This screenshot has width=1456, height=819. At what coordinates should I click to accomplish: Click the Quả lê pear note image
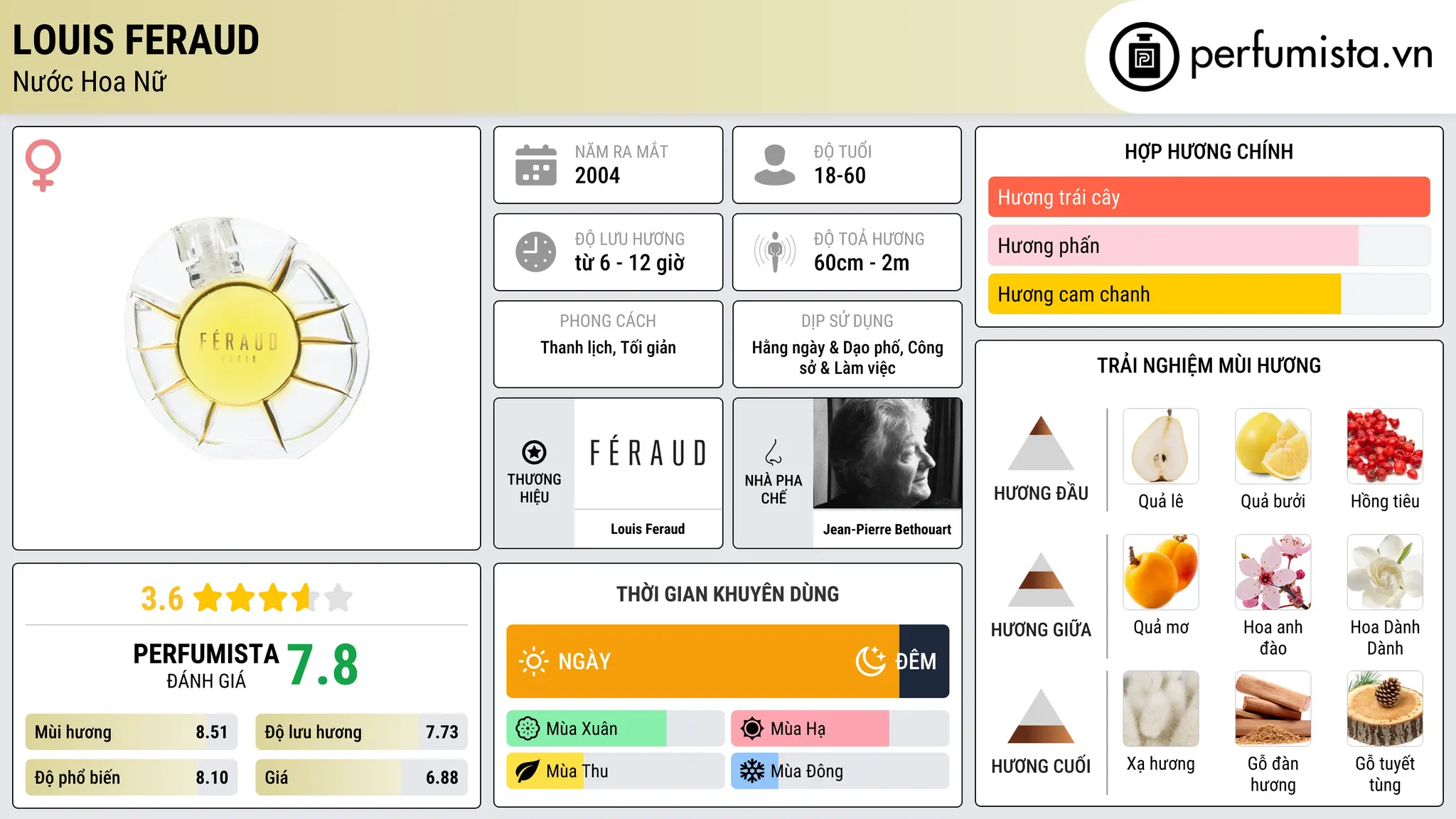[1161, 446]
